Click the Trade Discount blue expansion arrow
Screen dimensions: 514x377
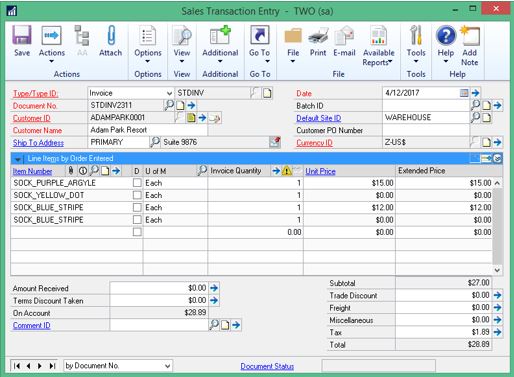pos(498,295)
